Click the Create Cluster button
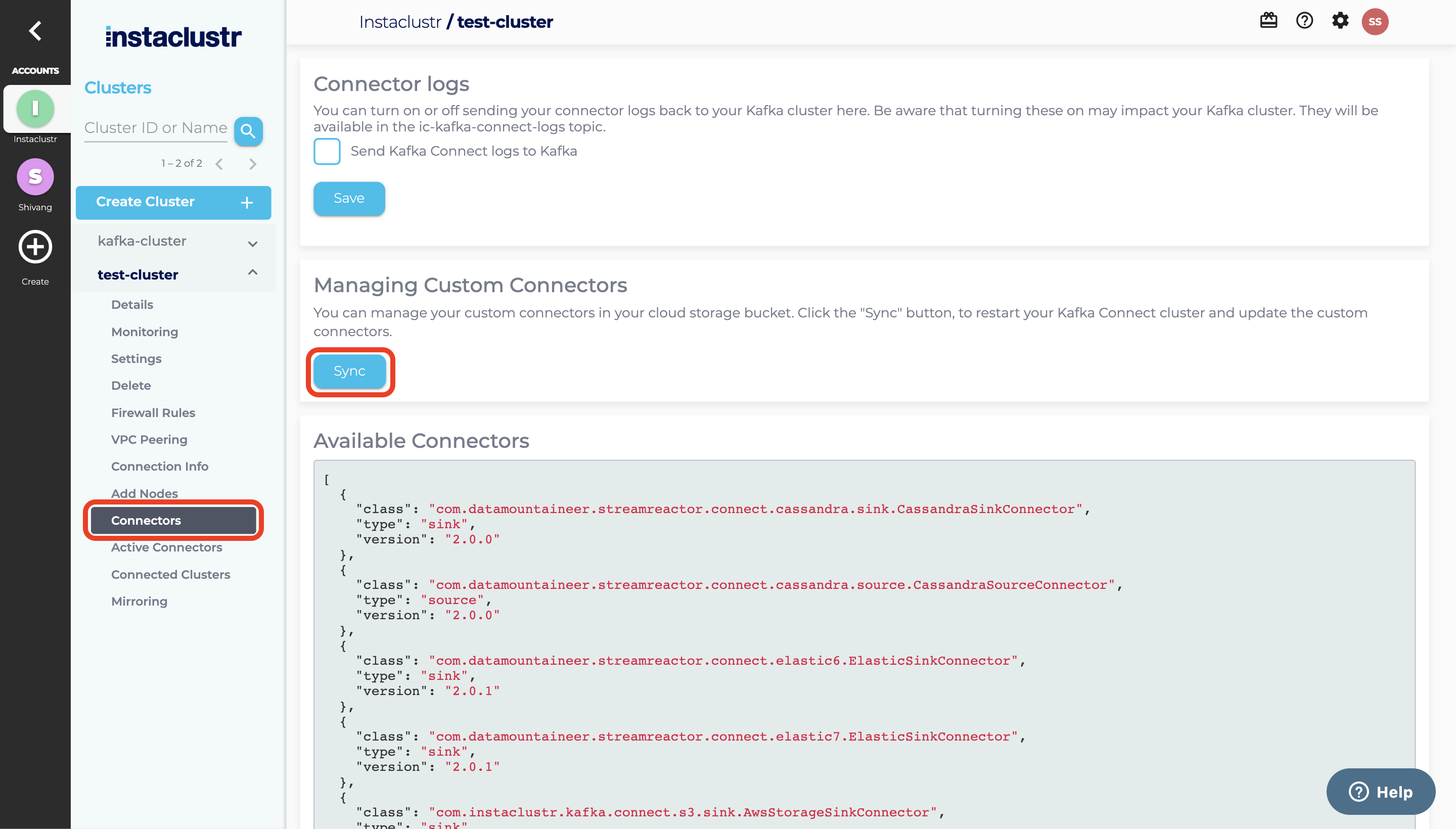Viewport: 1456px width, 829px height. pos(173,202)
